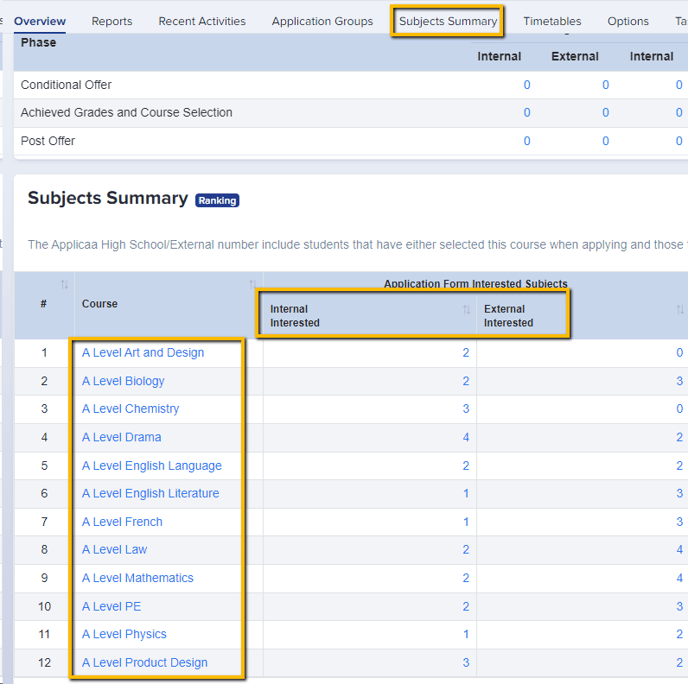Click internal interested count for A Level Drama

[x=466, y=437]
